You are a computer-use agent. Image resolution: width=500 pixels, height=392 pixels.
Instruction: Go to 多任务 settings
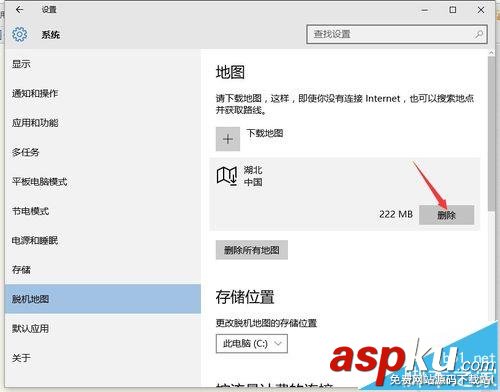pos(103,152)
